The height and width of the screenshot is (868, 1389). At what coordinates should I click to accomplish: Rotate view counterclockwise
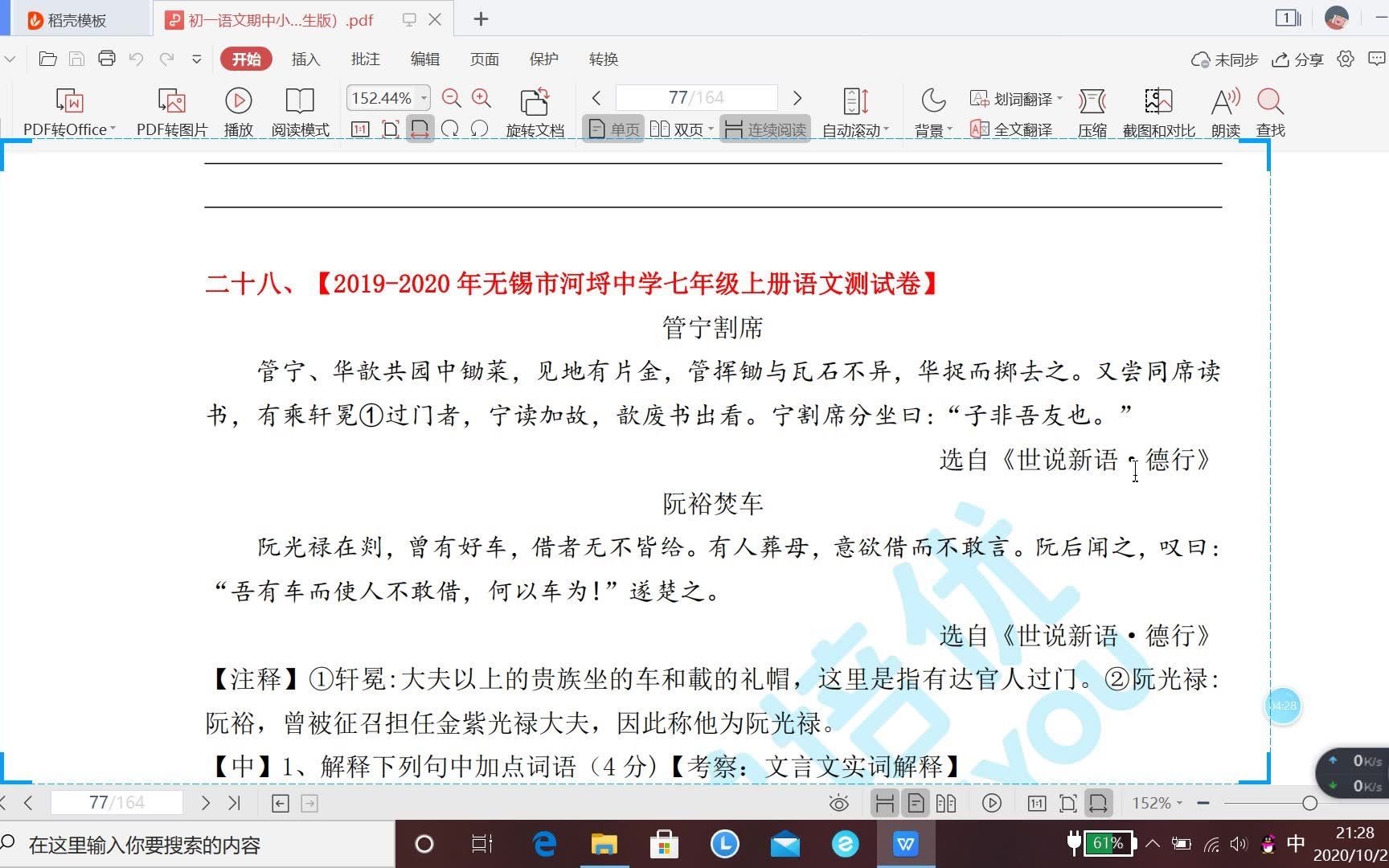(x=480, y=129)
